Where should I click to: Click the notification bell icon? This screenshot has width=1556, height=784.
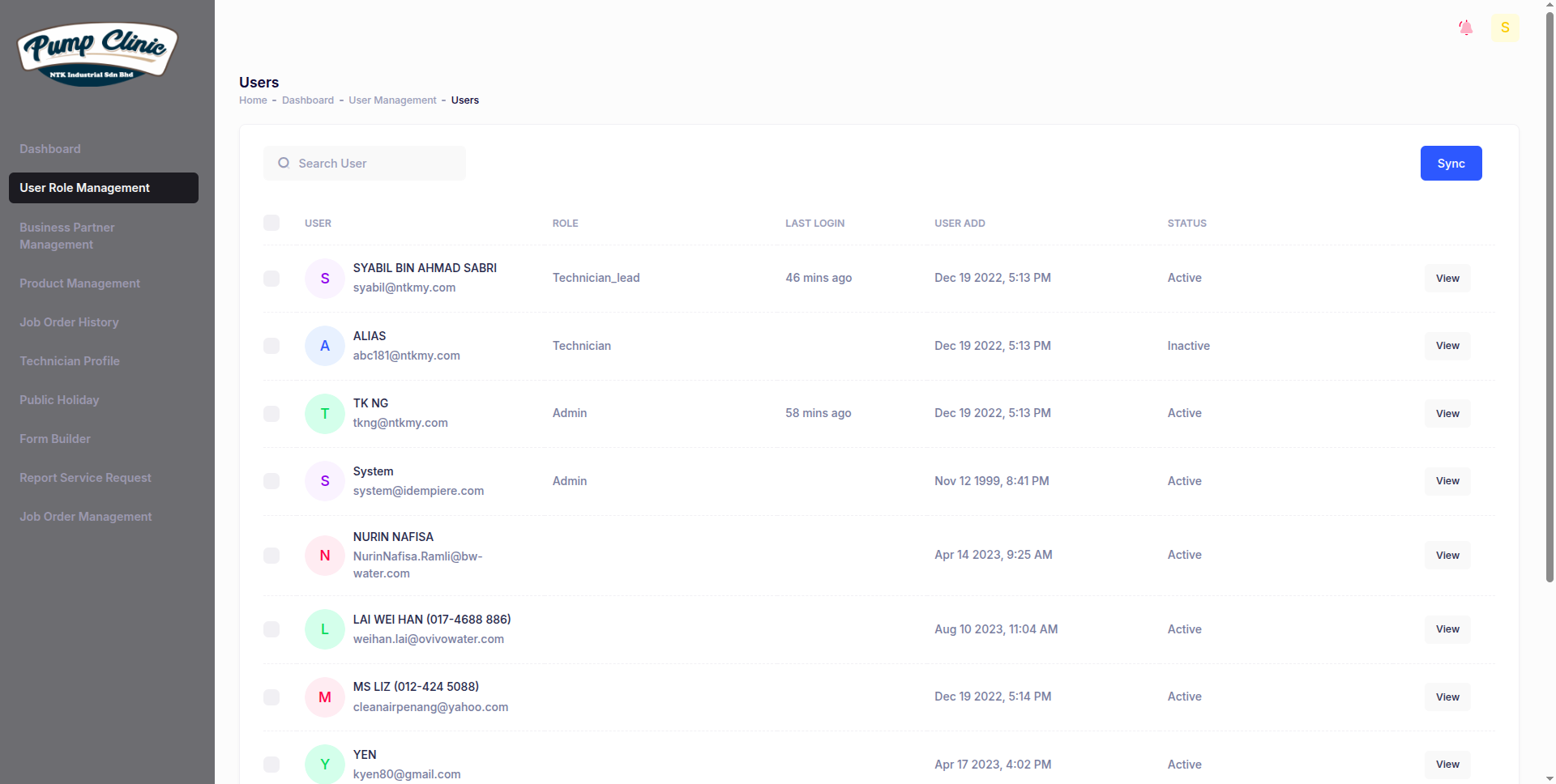click(x=1465, y=28)
